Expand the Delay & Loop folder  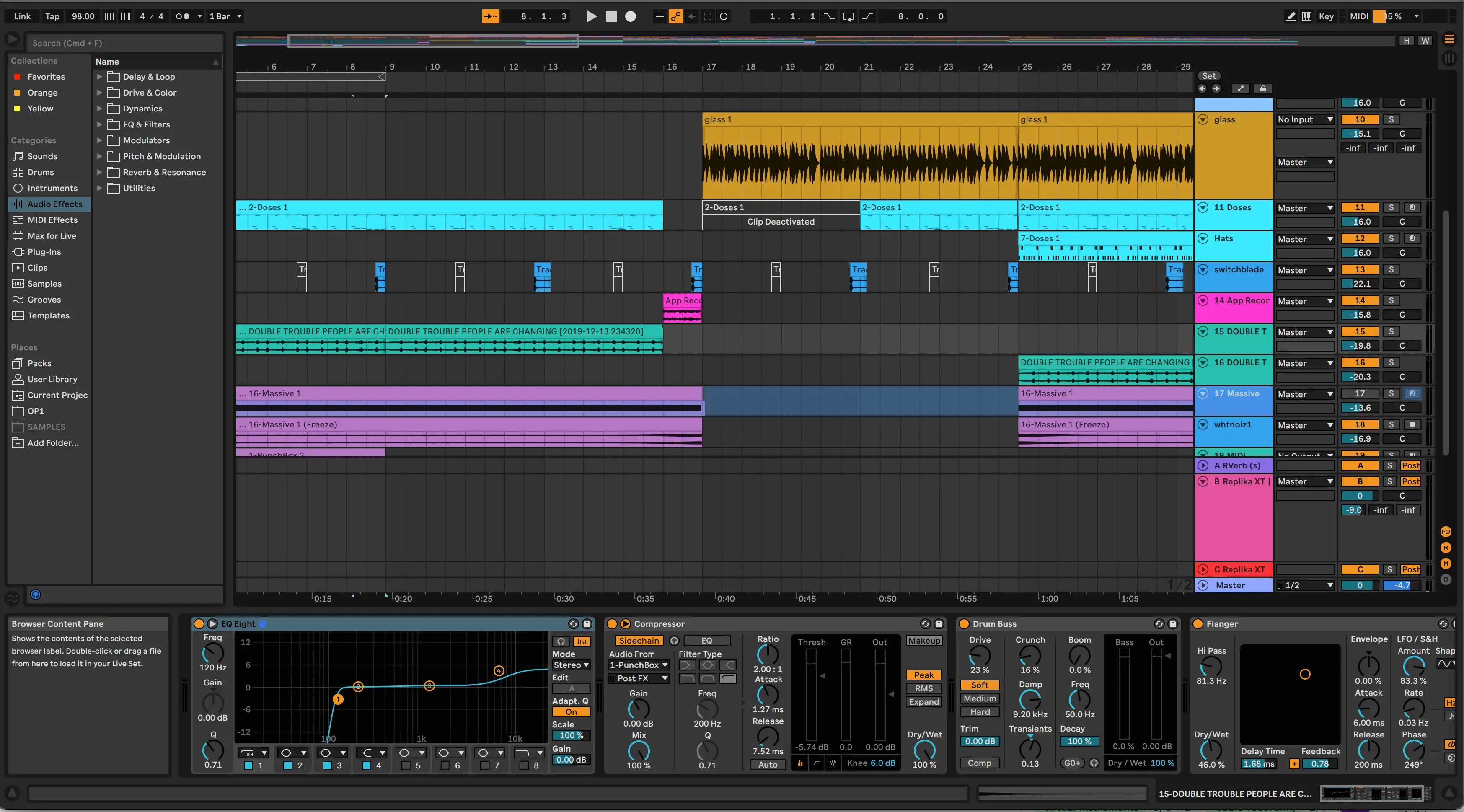point(99,77)
